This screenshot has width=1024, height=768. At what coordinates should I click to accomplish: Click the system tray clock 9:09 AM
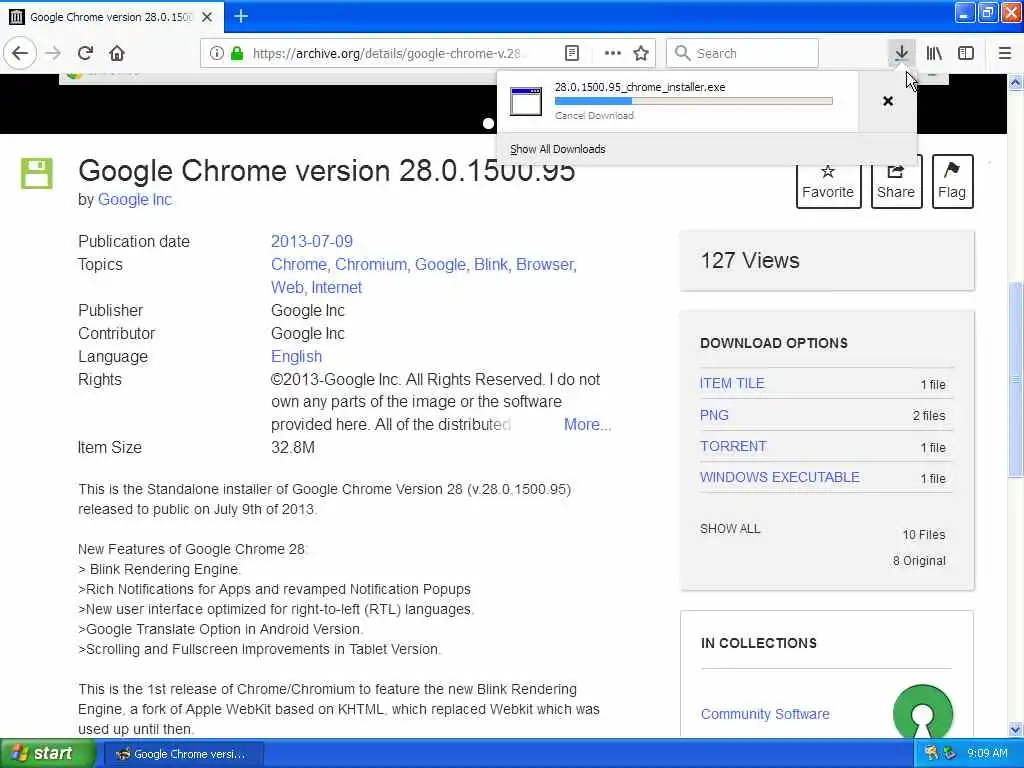(987, 753)
